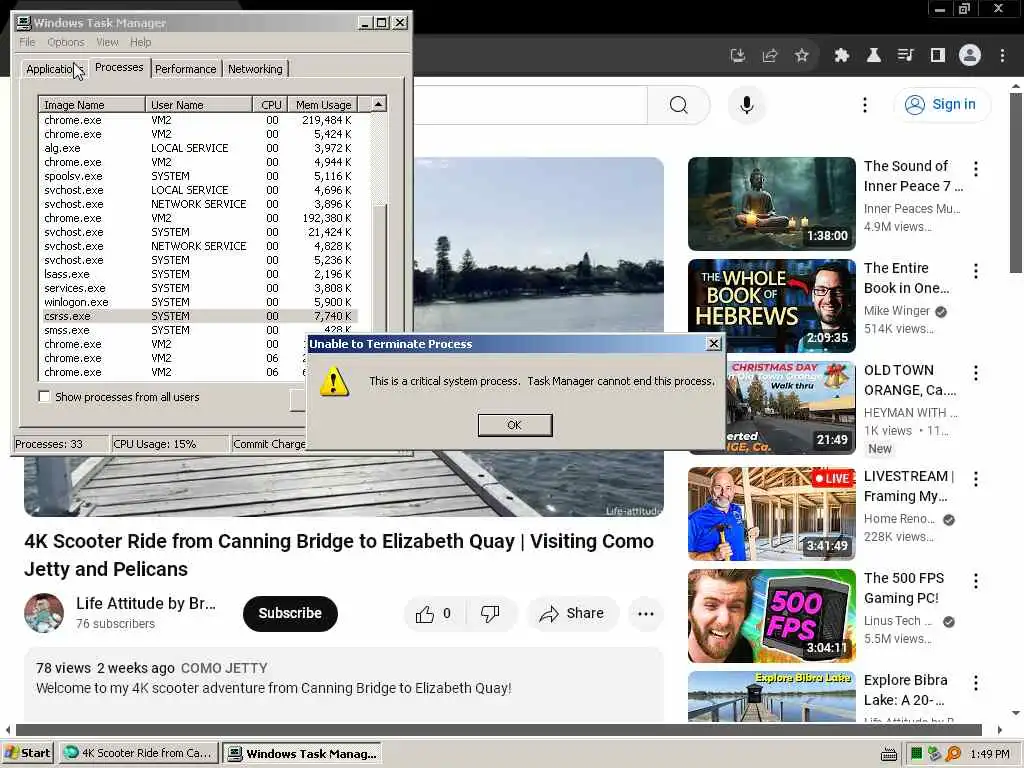The width and height of the screenshot is (1024, 768).
Task: Select svchost.exe using 21,424 K memory
Action: coord(199,232)
